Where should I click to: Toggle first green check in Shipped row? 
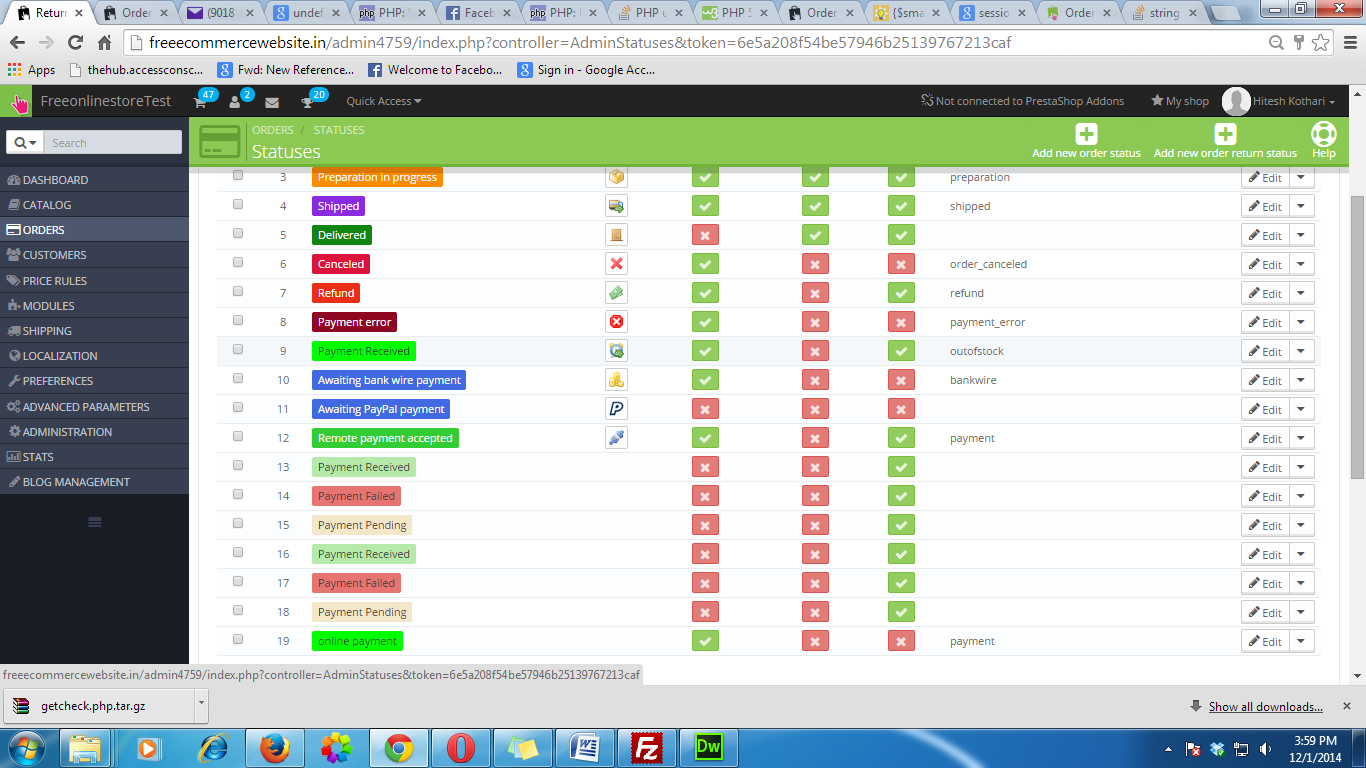(x=705, y=206)
